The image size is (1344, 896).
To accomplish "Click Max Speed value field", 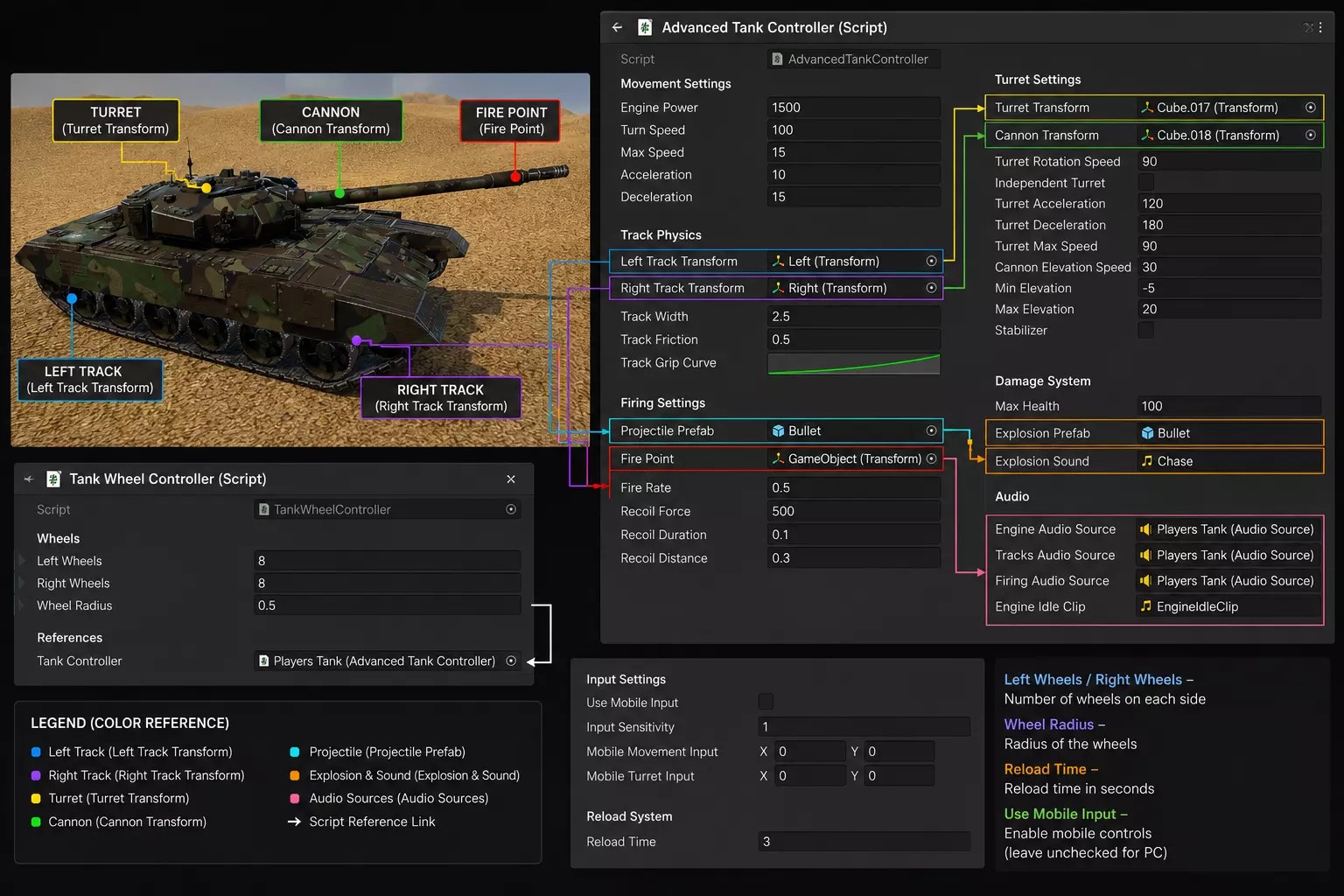I will click(x=854, y=152).
